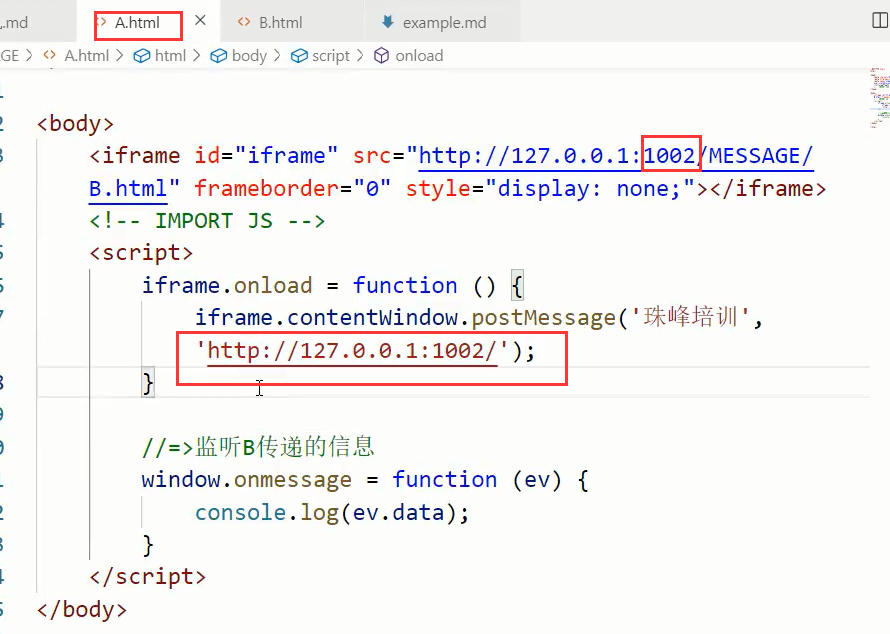Click the script breadcrumb cube icon
Image resolution: width=890 pixels, height=634 pixels.
299,56
